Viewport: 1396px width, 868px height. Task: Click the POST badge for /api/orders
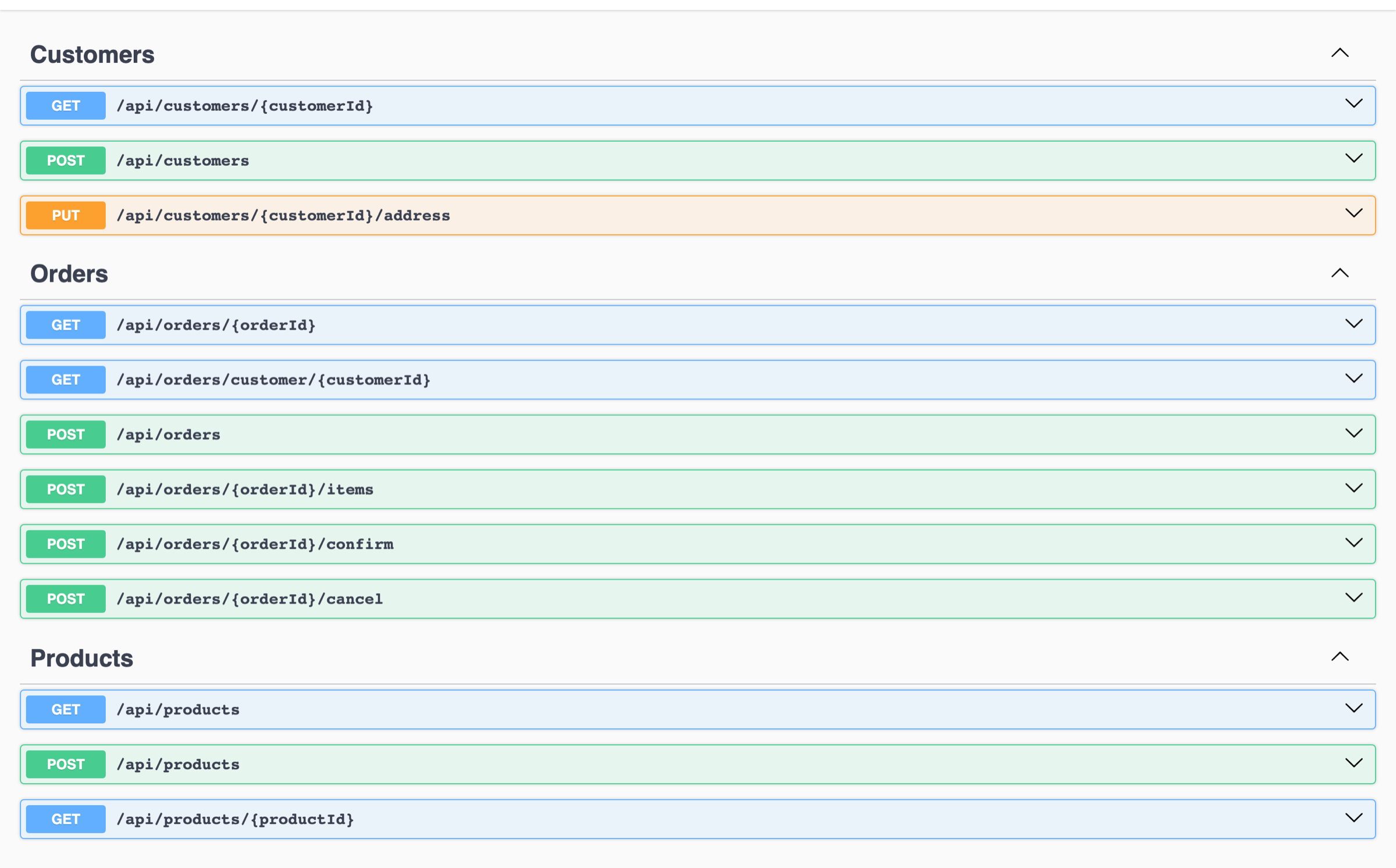pos(66,434)
